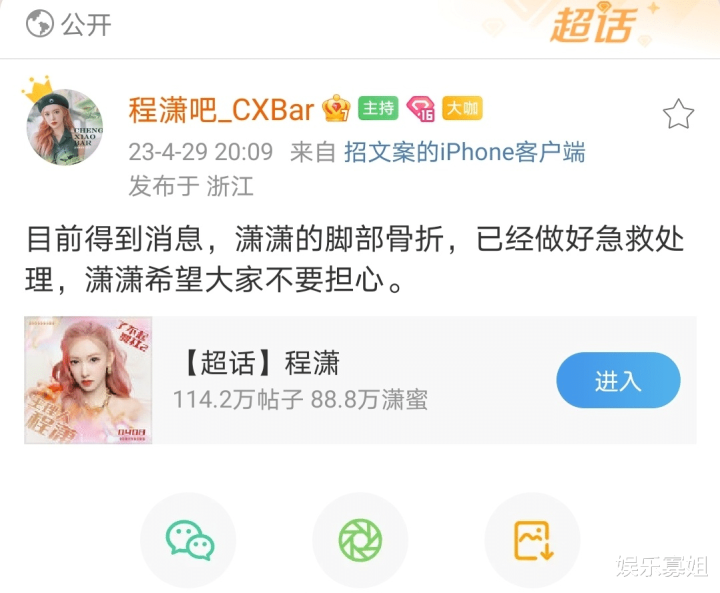Tap the 114.2万帖子 88.8万潇蜜 stats line
The height and width of the screenshot is (593, 720).
(x=300, y=400)
